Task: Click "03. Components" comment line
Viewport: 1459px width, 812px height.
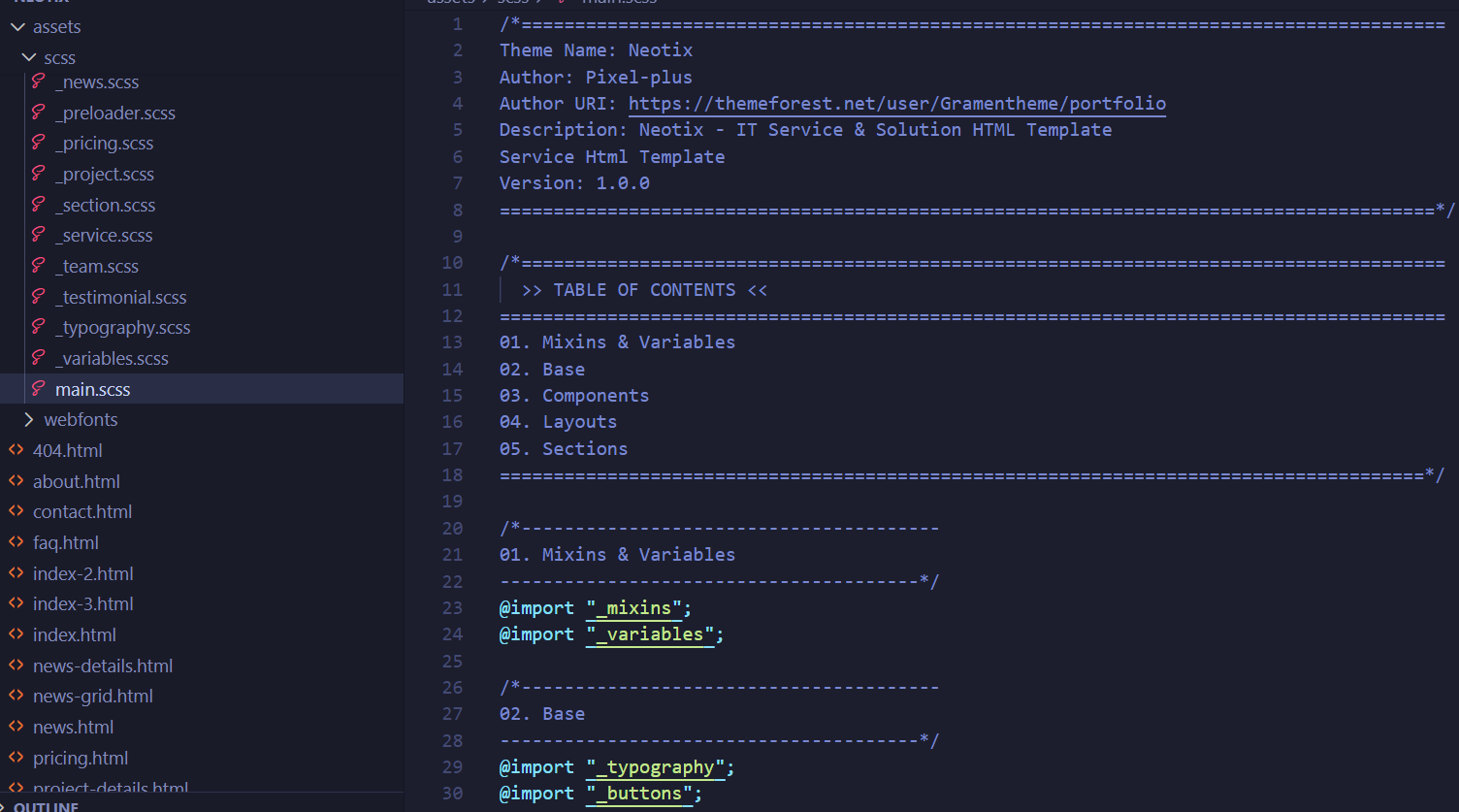Action: 574,396
